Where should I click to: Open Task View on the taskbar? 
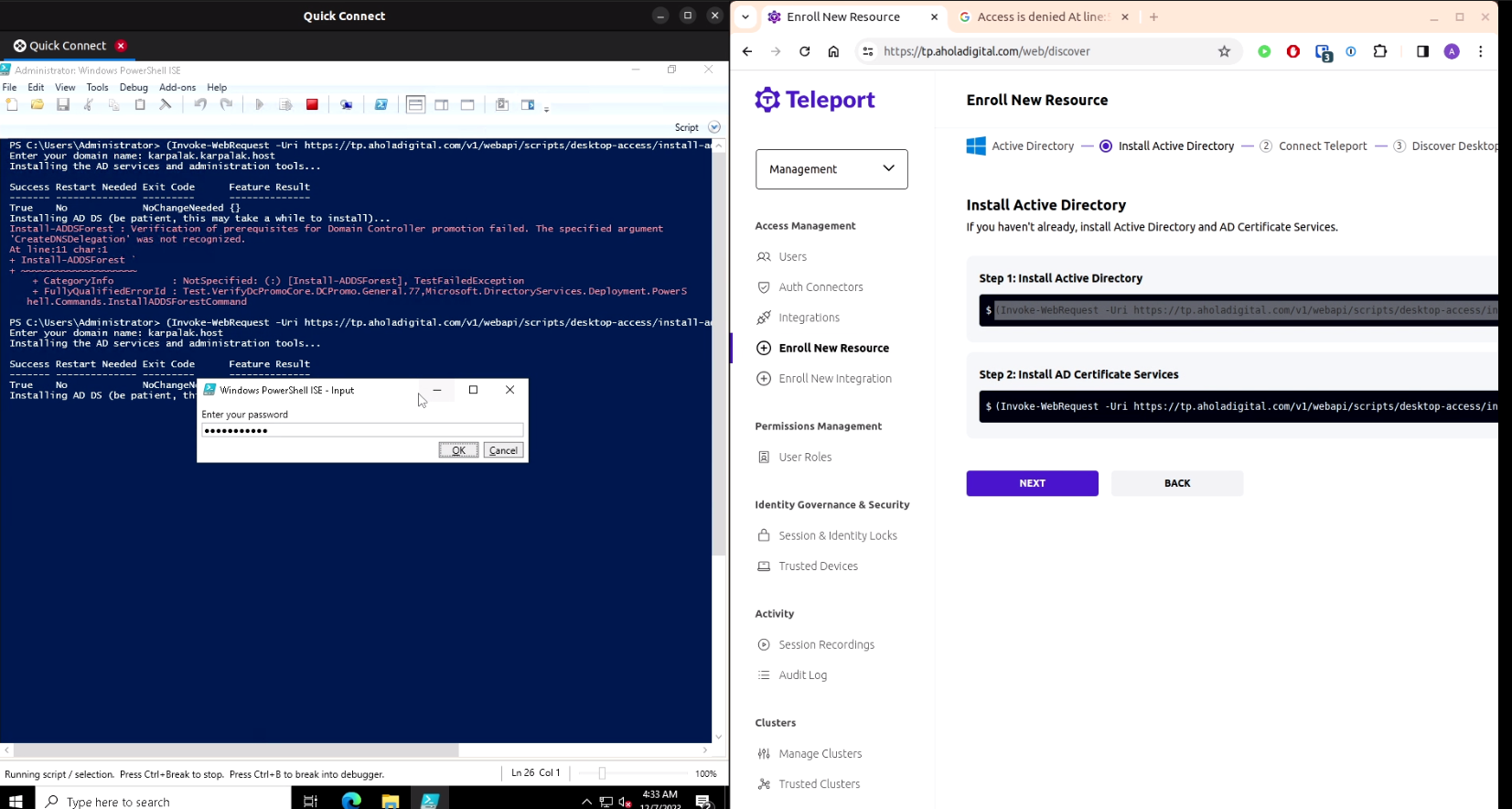pyautogui.click(x=310, y=801)
